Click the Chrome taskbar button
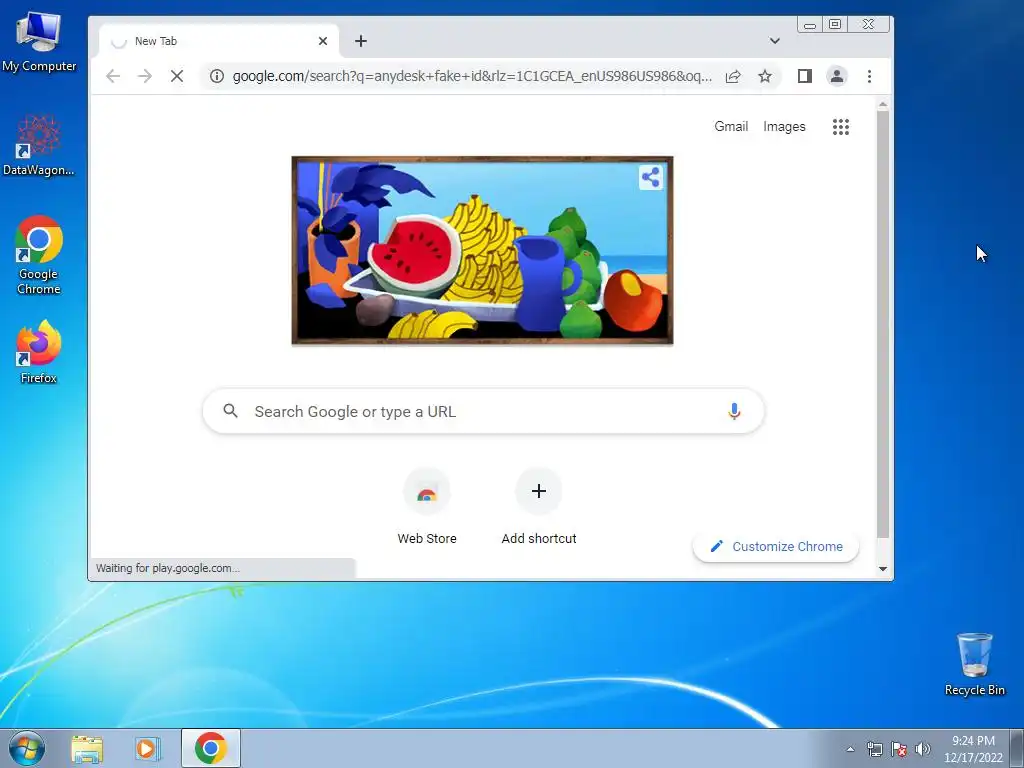The image size is (1024, 768). (210, 748)
